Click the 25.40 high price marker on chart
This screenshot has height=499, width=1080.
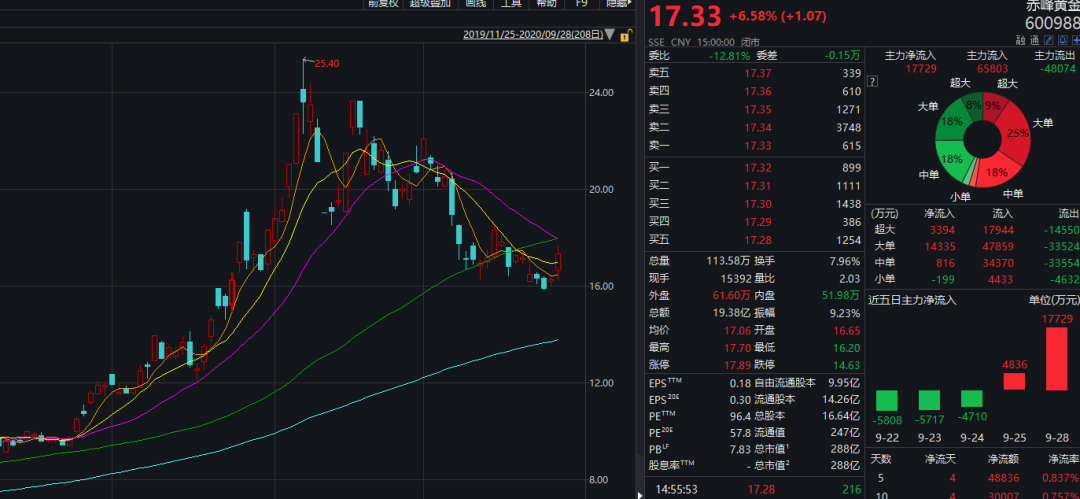pos(327,63)
